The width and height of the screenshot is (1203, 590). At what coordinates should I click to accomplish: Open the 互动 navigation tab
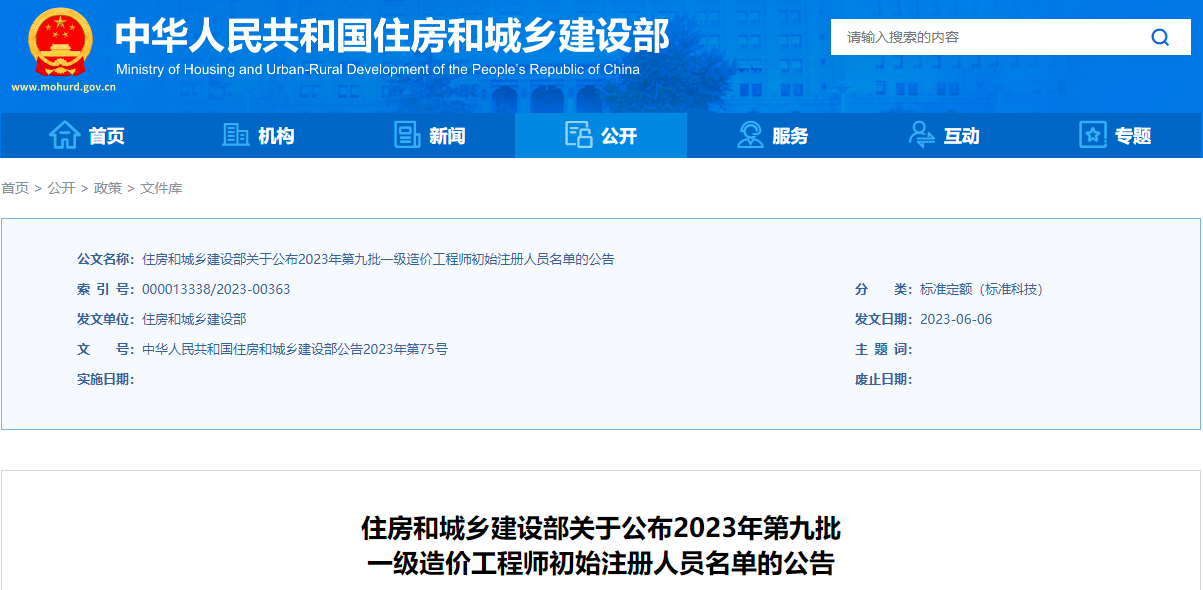click(x=944, y=135)
